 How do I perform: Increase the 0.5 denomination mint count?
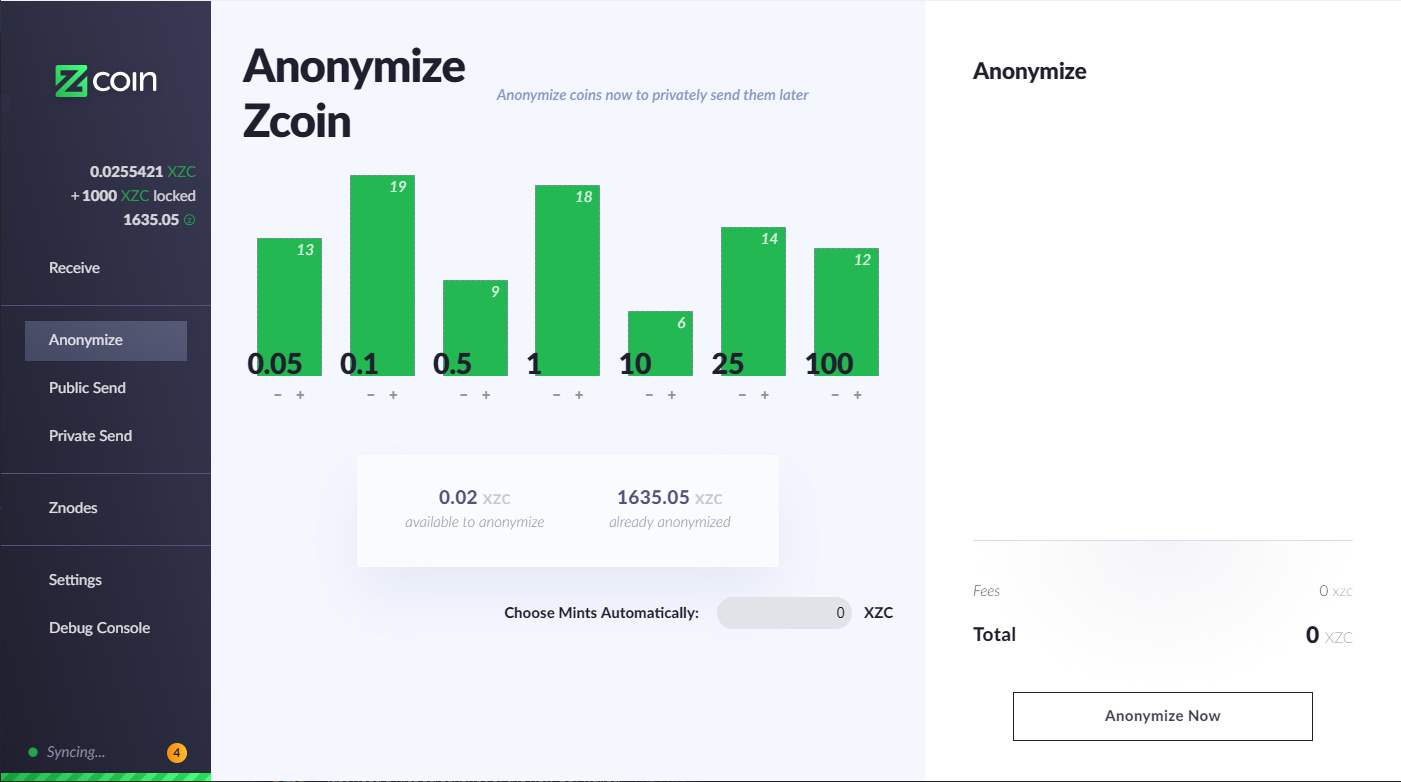(x=486, y=395)
